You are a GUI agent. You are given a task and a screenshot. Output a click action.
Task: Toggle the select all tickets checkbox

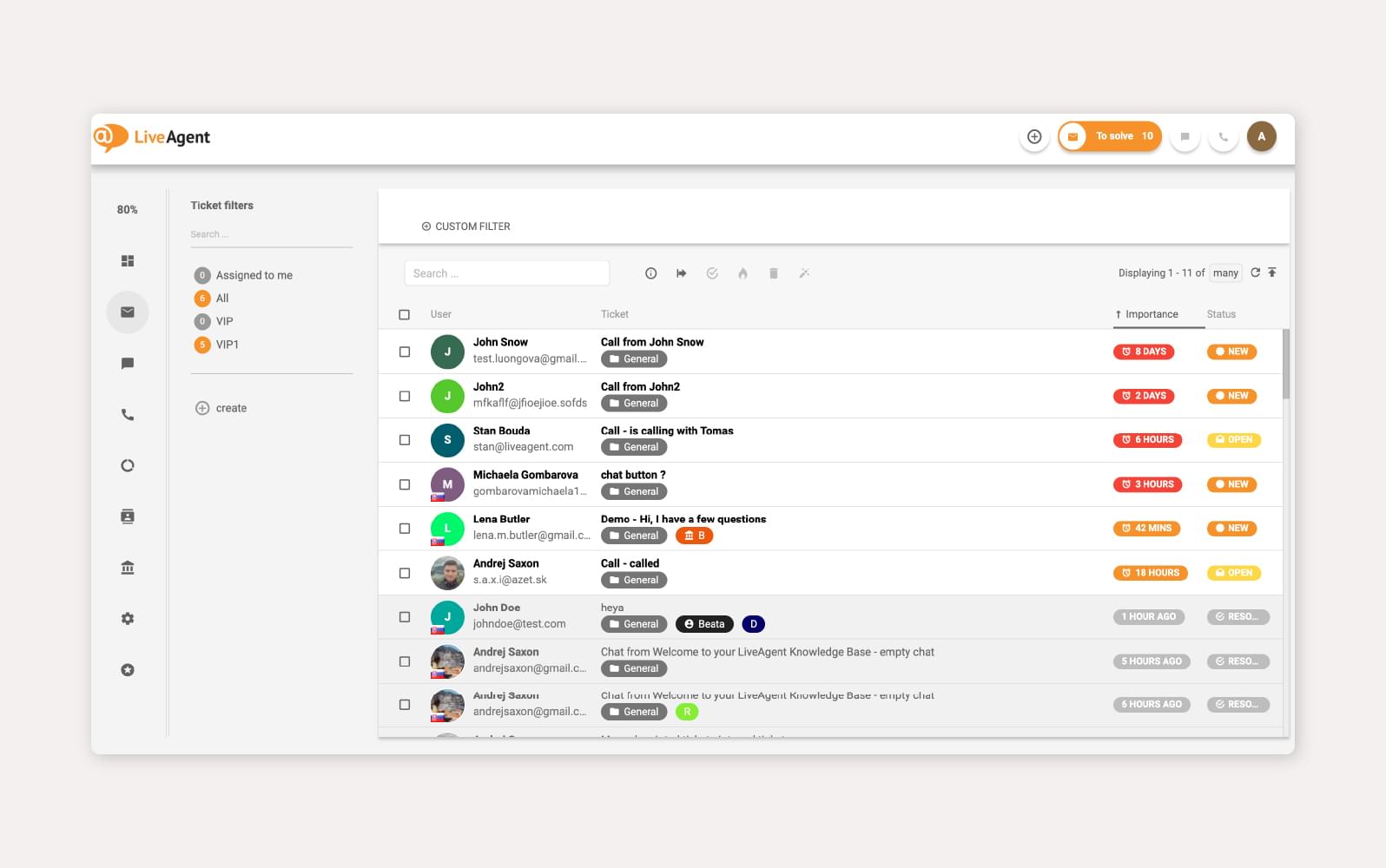click(x=404, y=314)
